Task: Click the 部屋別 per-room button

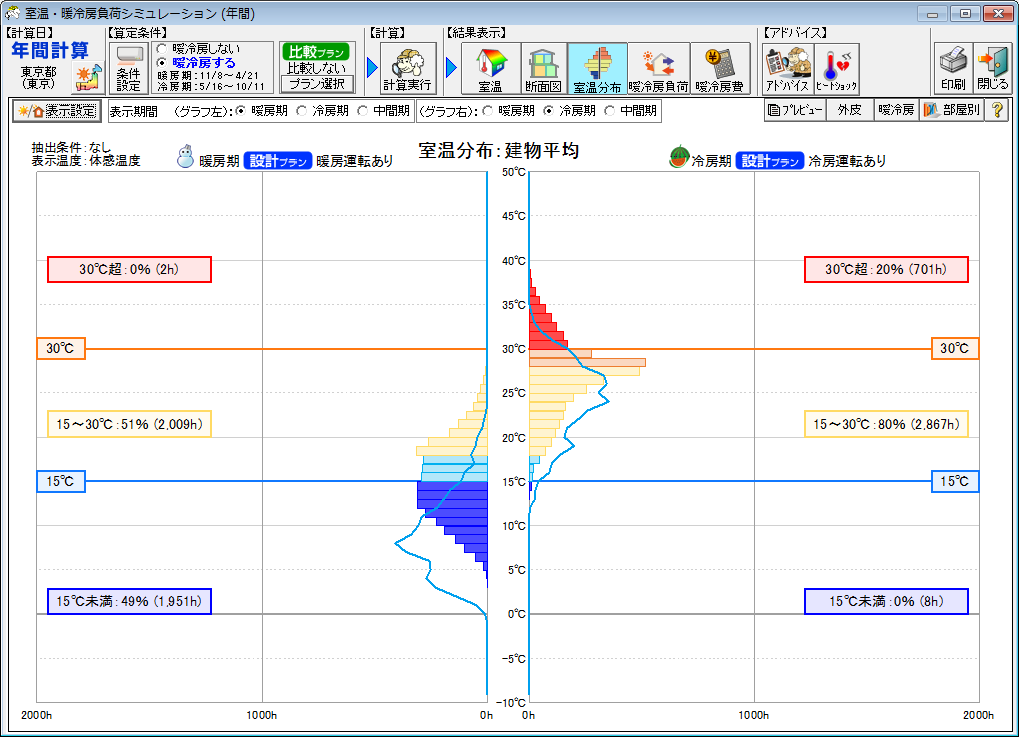Action: [x=952, y=110]
